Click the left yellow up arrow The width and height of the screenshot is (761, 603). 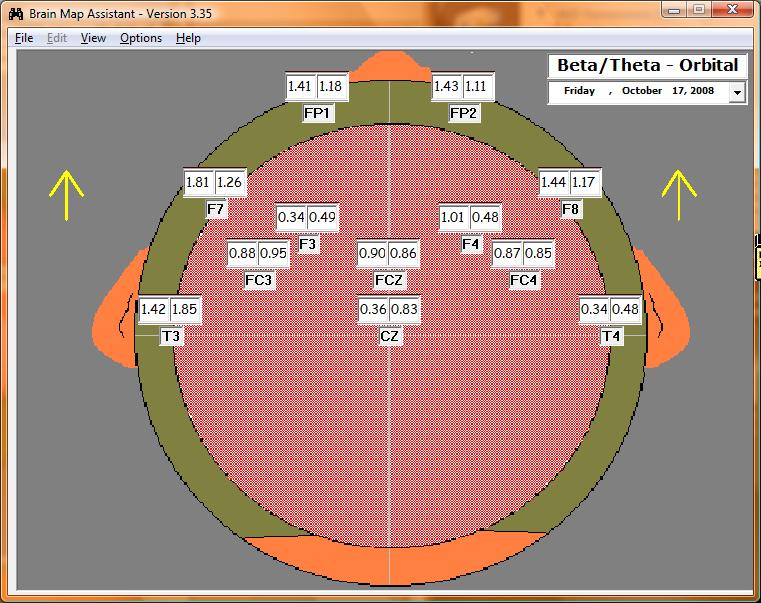click(66, 195)
